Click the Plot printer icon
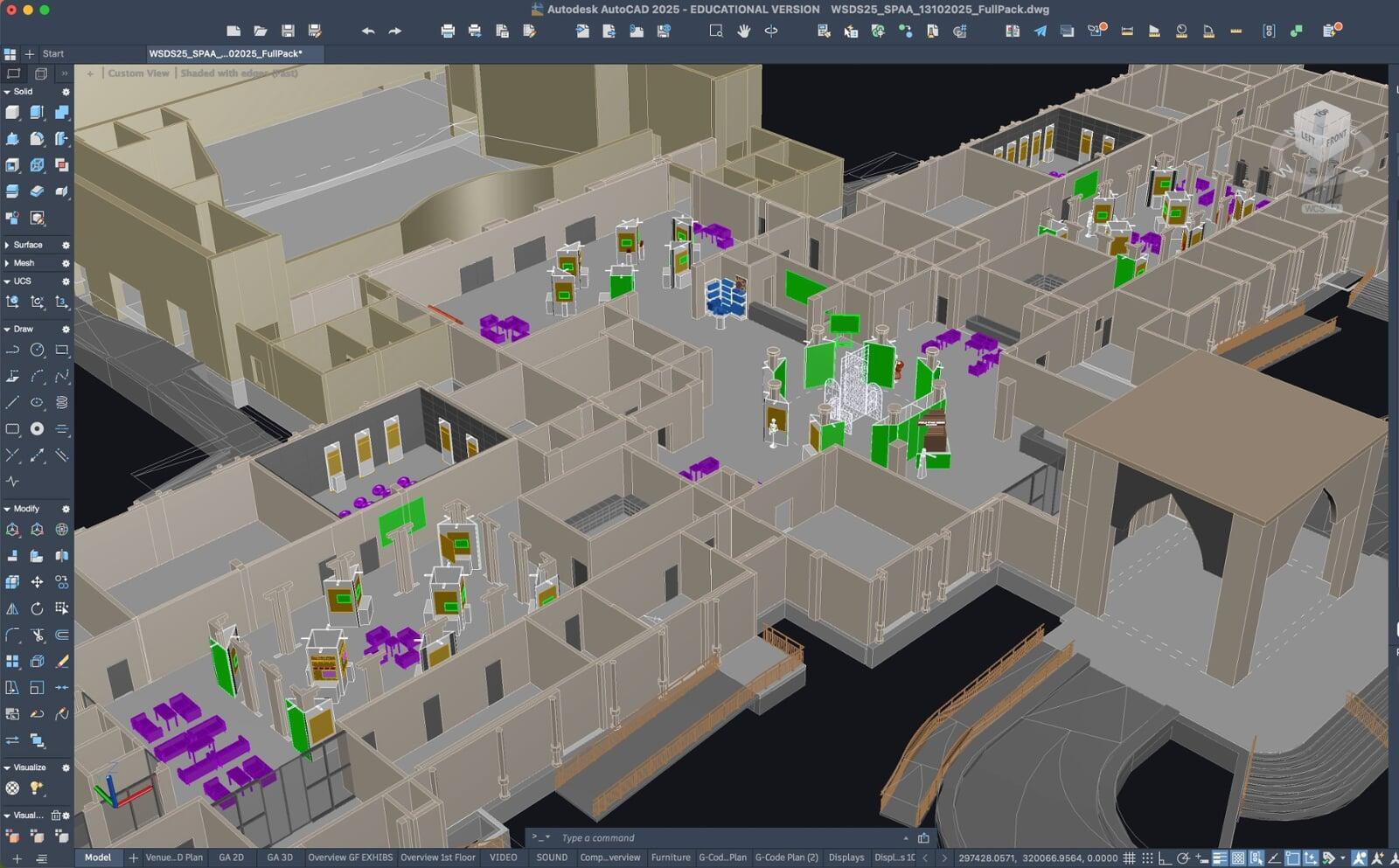Image resolution: width=1399 pixels, height=868 pixels. [448, 31]
